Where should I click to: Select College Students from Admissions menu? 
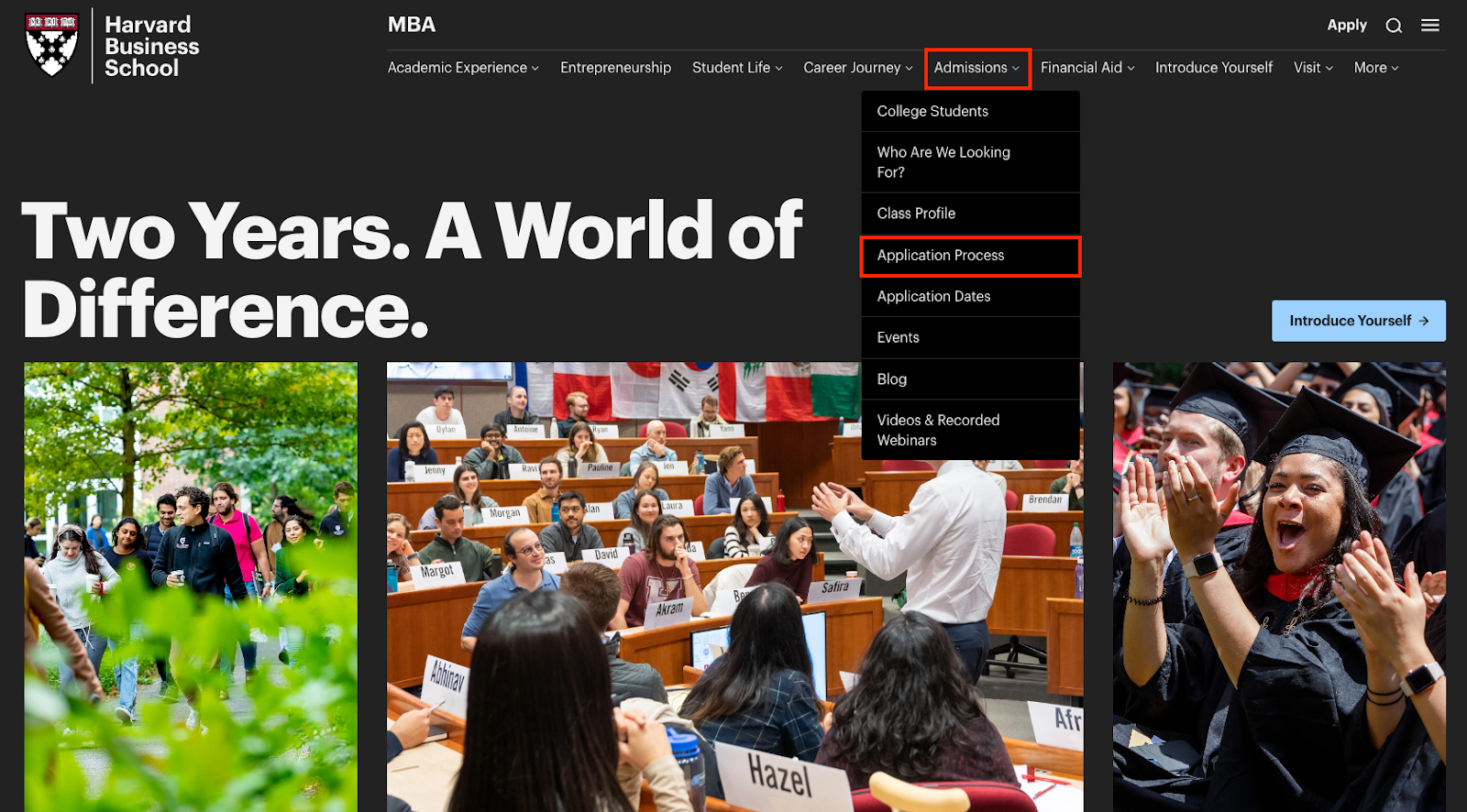970,111
